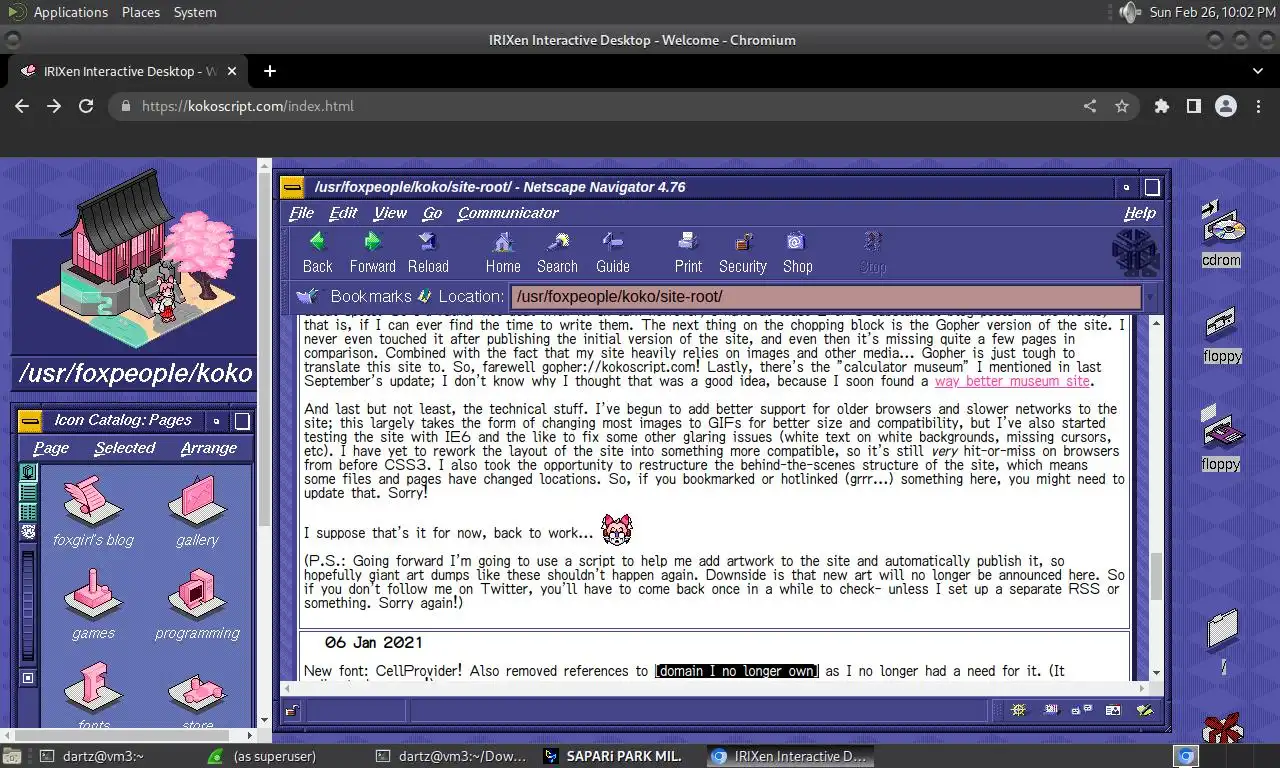Click the Netscape logo throbber

click(x=1135, y=252)
